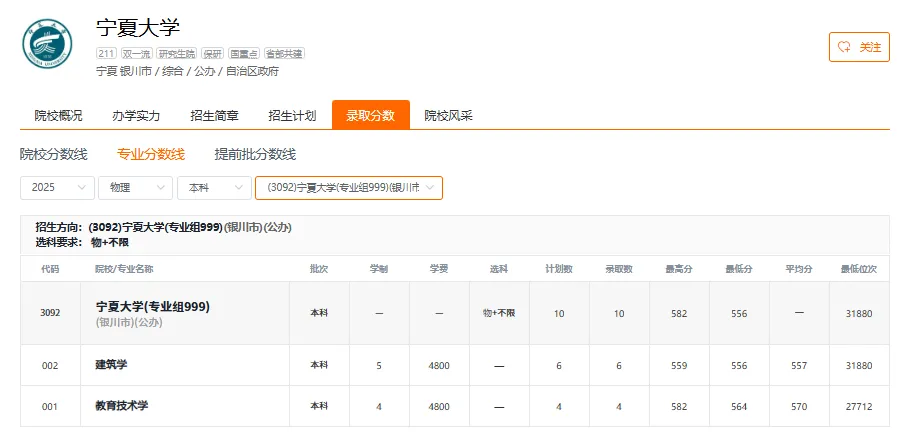Click (银川市)(公办) subtitle in group row
The height and width of the screenshot is (438, 924).
(x=128, y=322)
